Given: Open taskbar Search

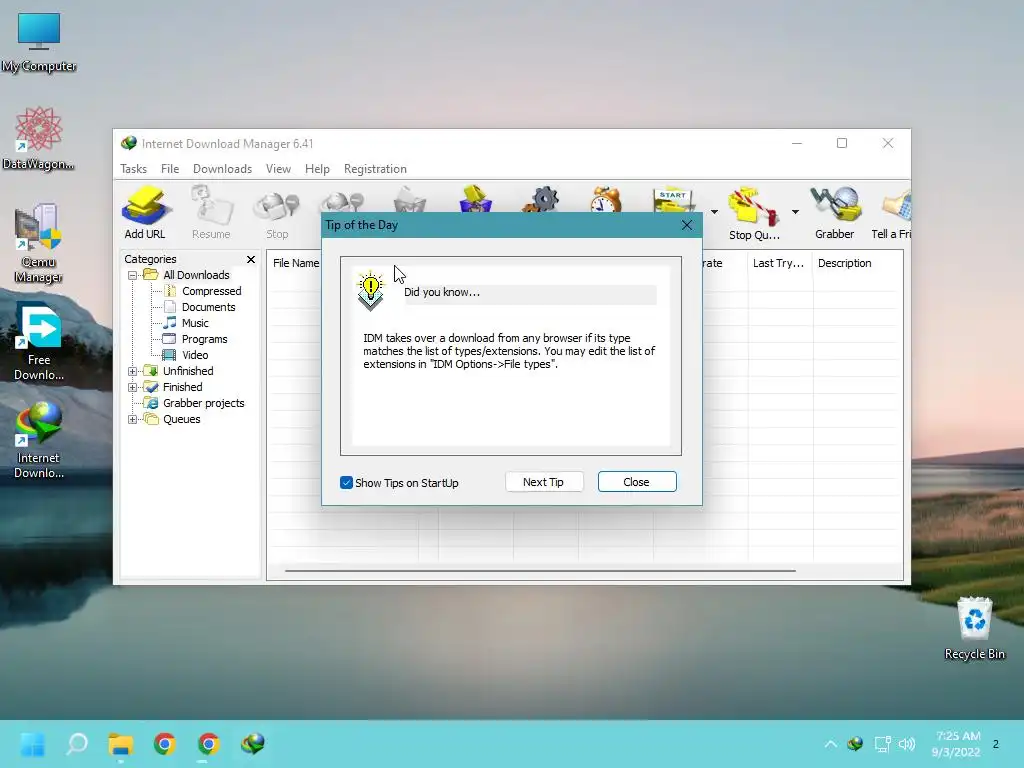Looking at the screenshot, I should click(77, 744).
